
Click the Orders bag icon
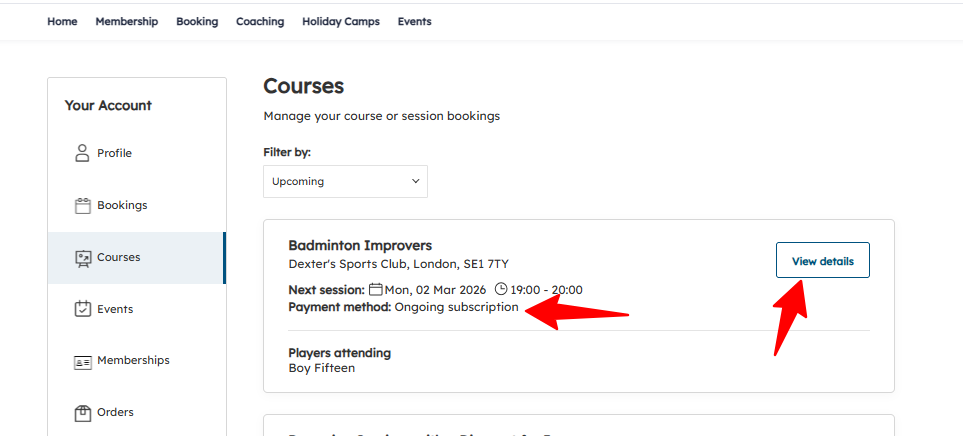(x=83, y=412)
